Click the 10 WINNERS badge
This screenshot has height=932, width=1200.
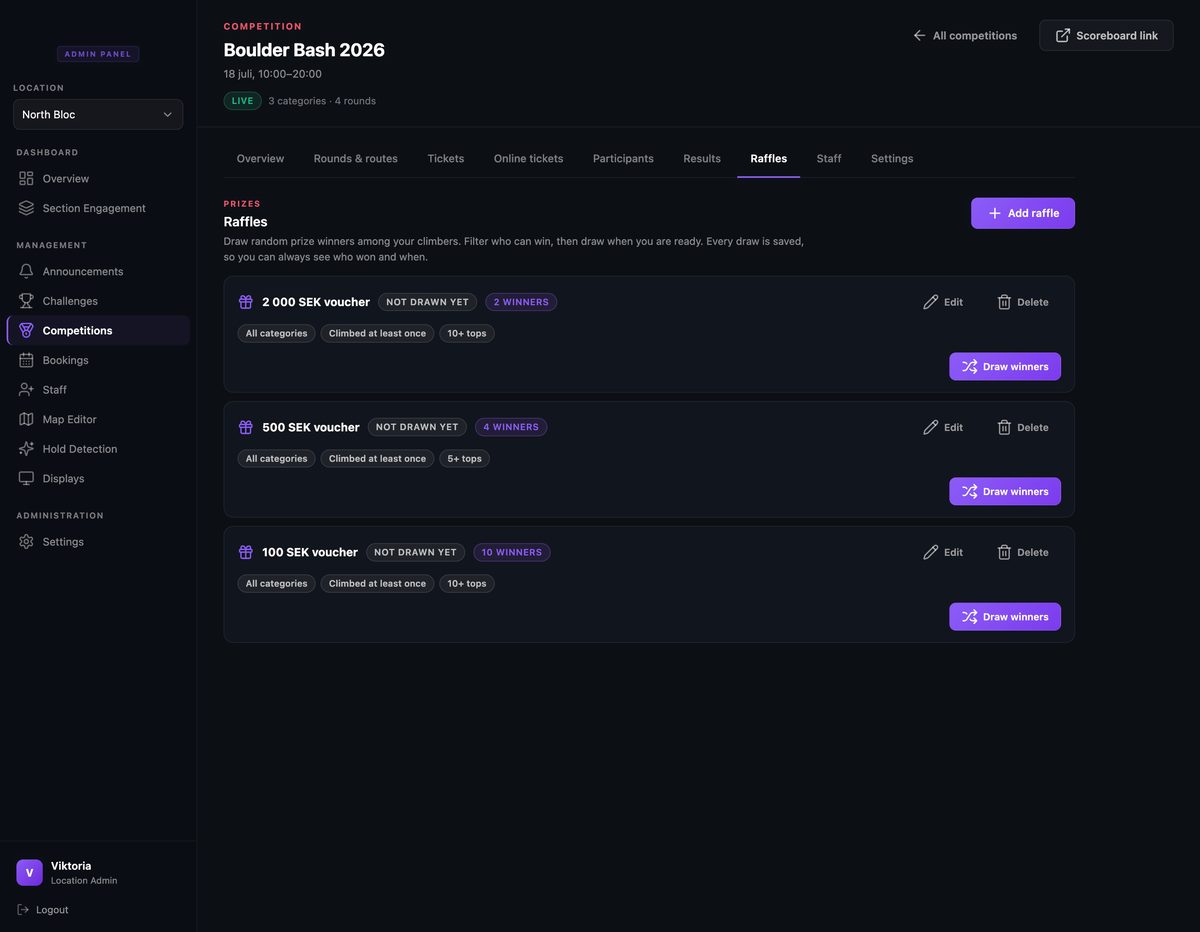click(512, 552)
